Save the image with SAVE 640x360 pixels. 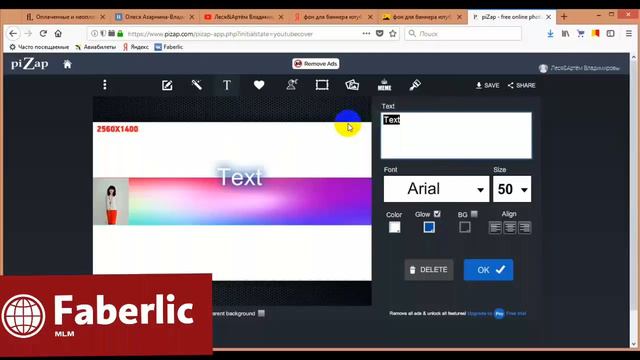pyautogui.click(x=487, y=85)
